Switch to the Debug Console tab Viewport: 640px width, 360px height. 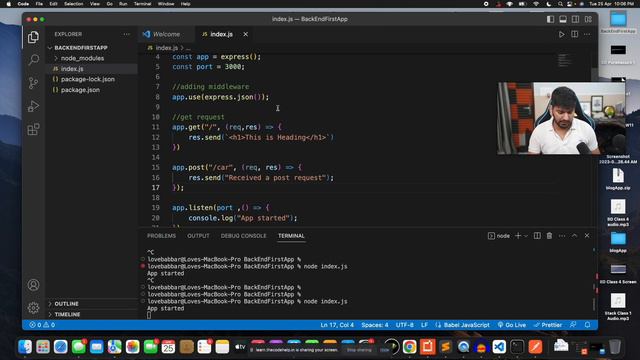(243, 236)
